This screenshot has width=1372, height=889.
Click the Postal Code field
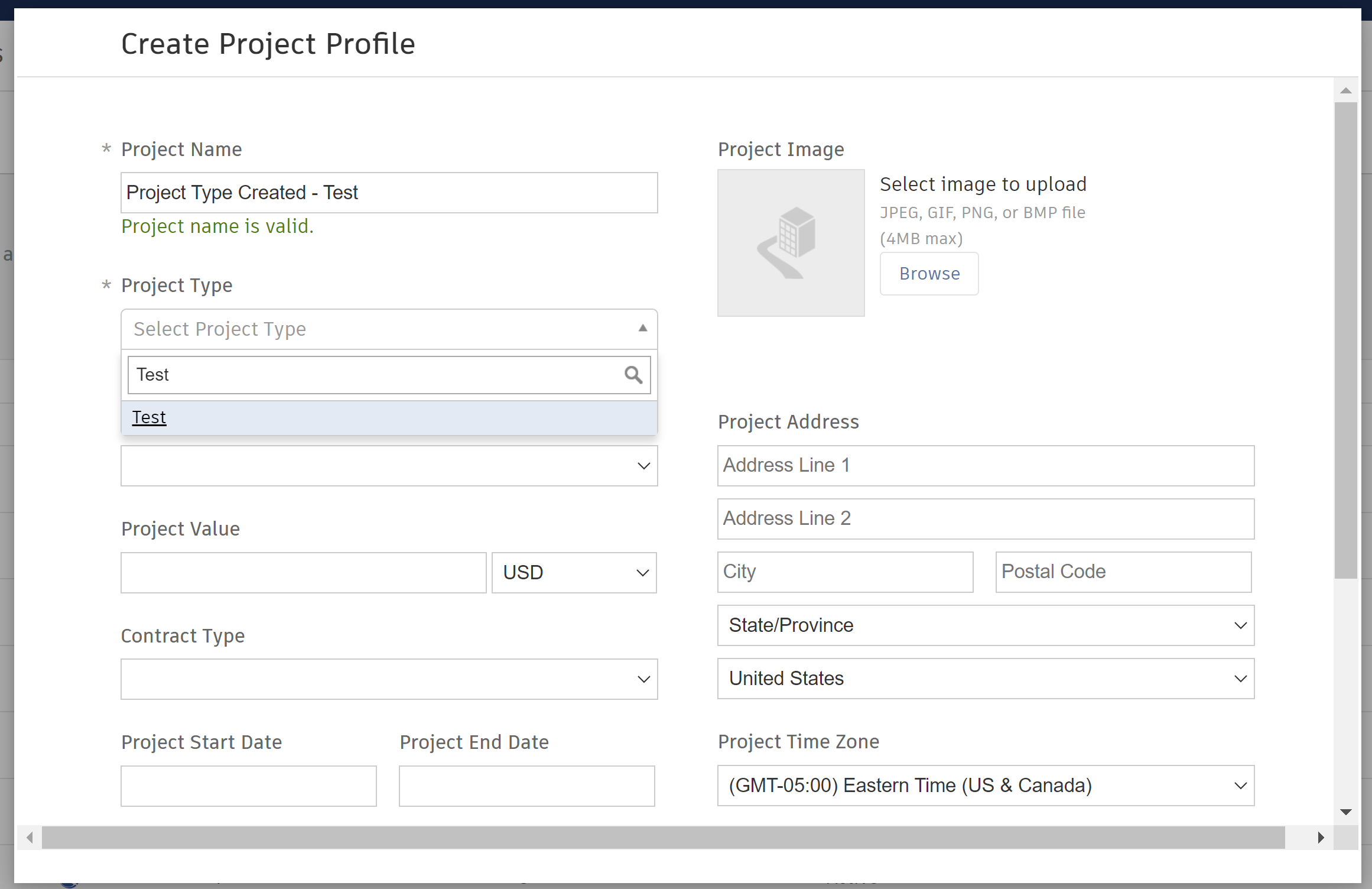pyautogui.click(x=1123, y=572)
